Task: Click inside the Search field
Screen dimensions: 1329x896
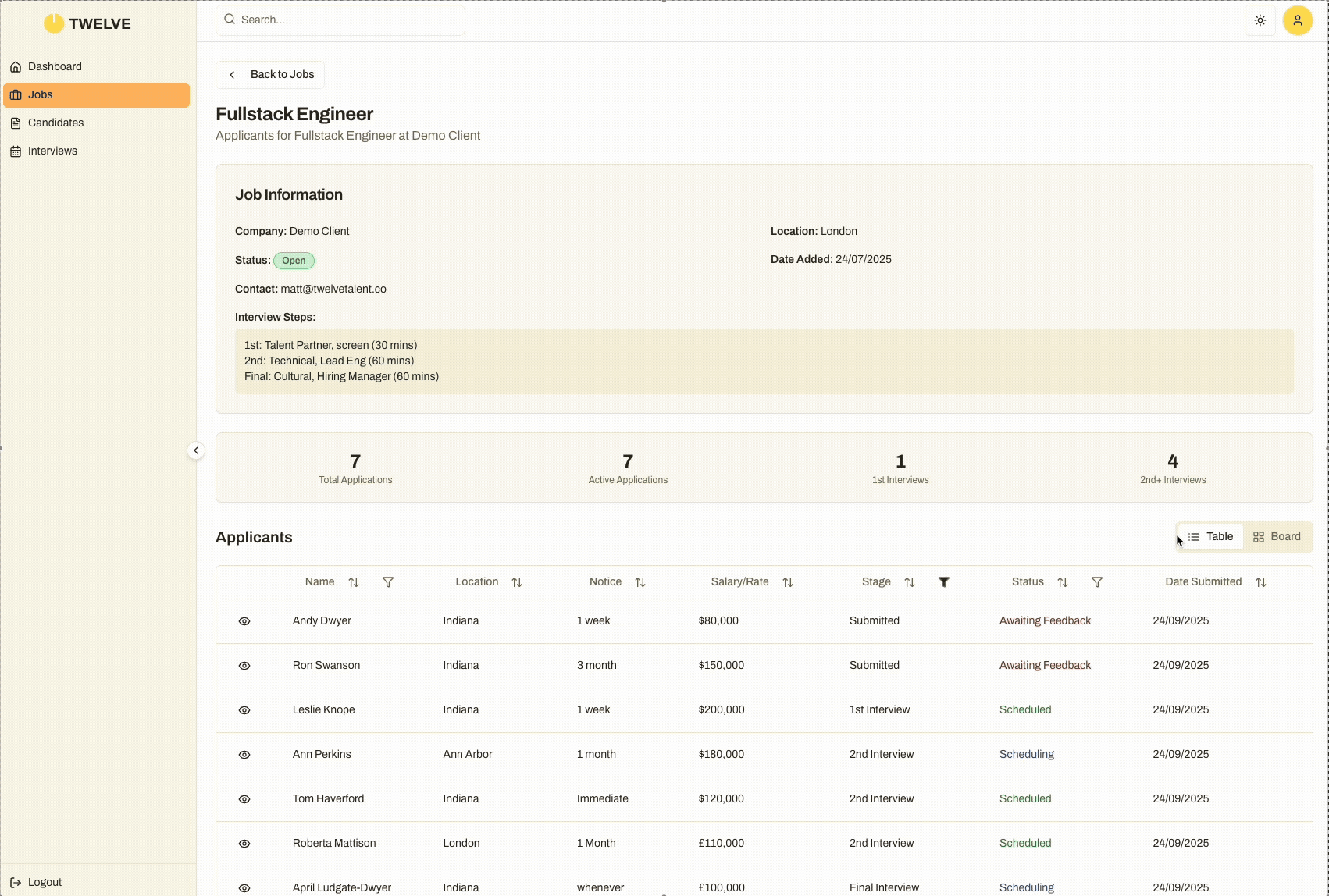Action: (340, 20)
